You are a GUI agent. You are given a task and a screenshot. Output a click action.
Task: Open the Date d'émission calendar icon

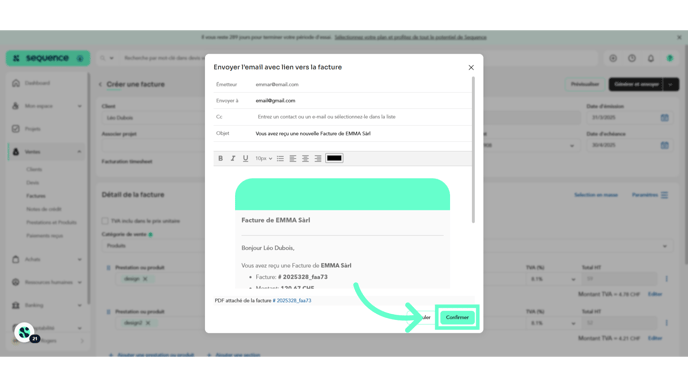pyautogui.click(x=664, y=118)
